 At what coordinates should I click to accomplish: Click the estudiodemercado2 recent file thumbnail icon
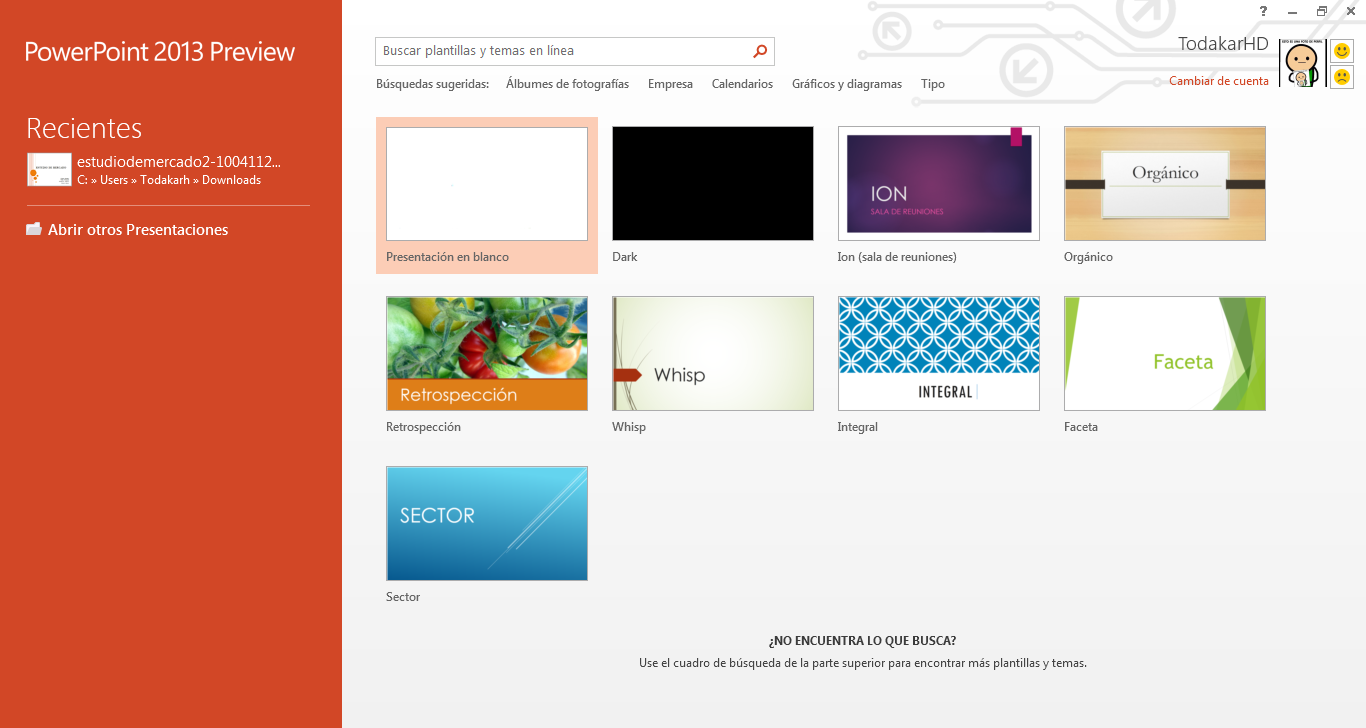pyautogui.click(x=49, y=169)
